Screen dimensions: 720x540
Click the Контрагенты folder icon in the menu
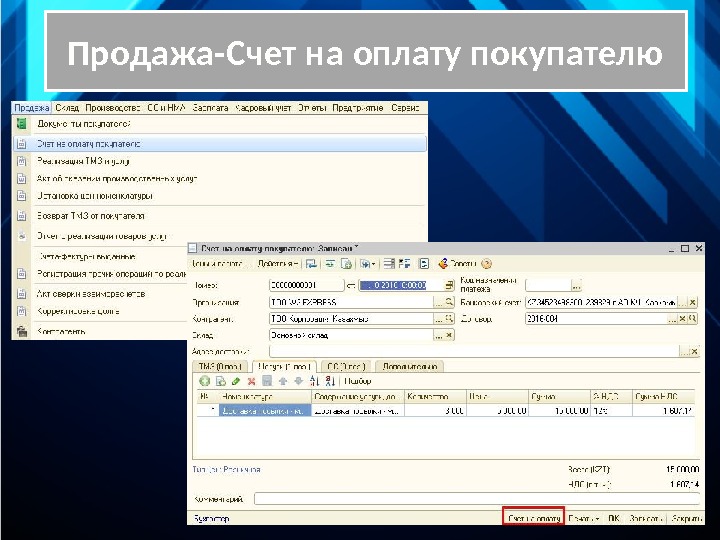pyautogui.click(x=22, y=331)
